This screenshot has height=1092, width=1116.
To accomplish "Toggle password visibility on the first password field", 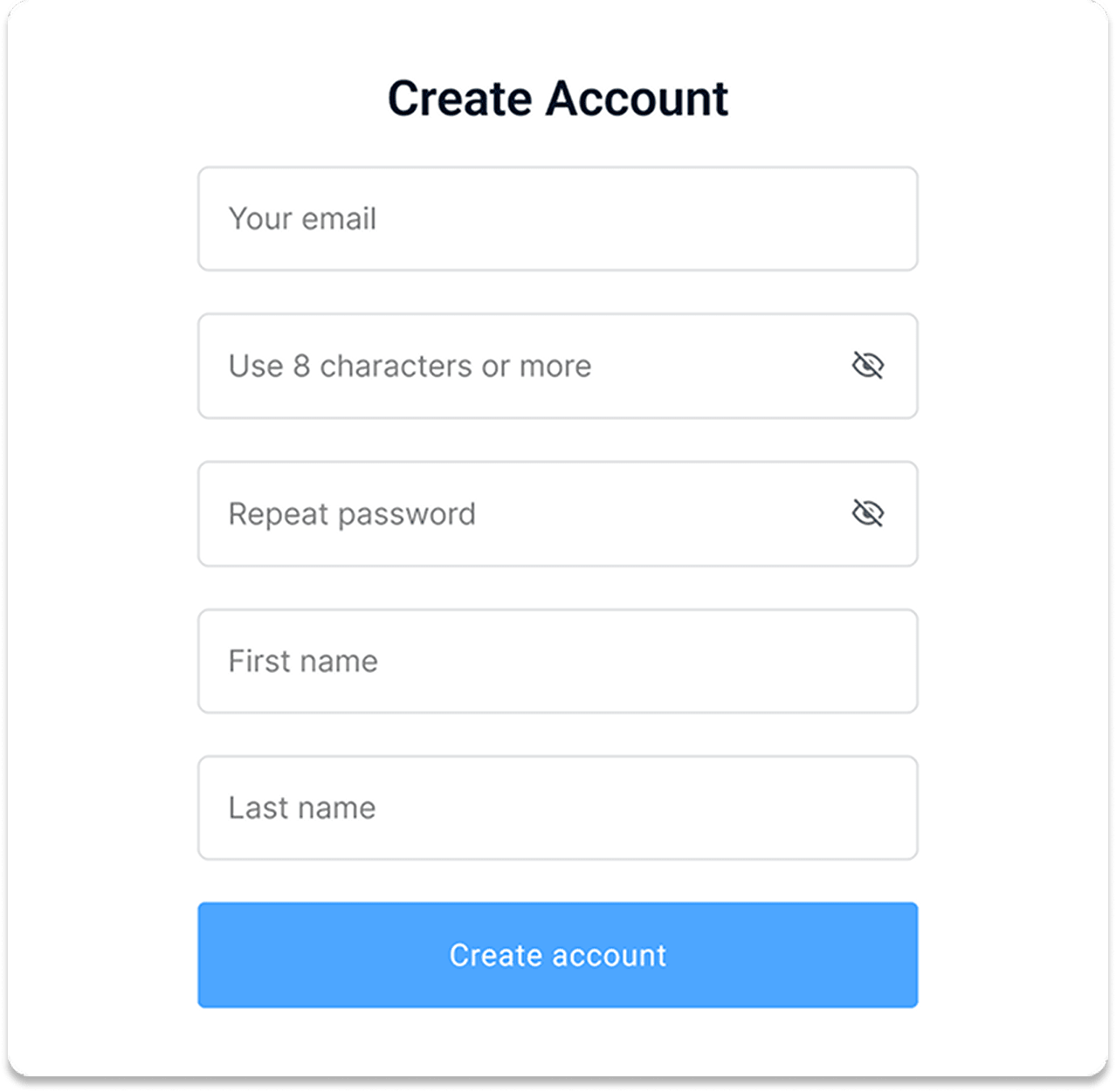I will (869, 366).
